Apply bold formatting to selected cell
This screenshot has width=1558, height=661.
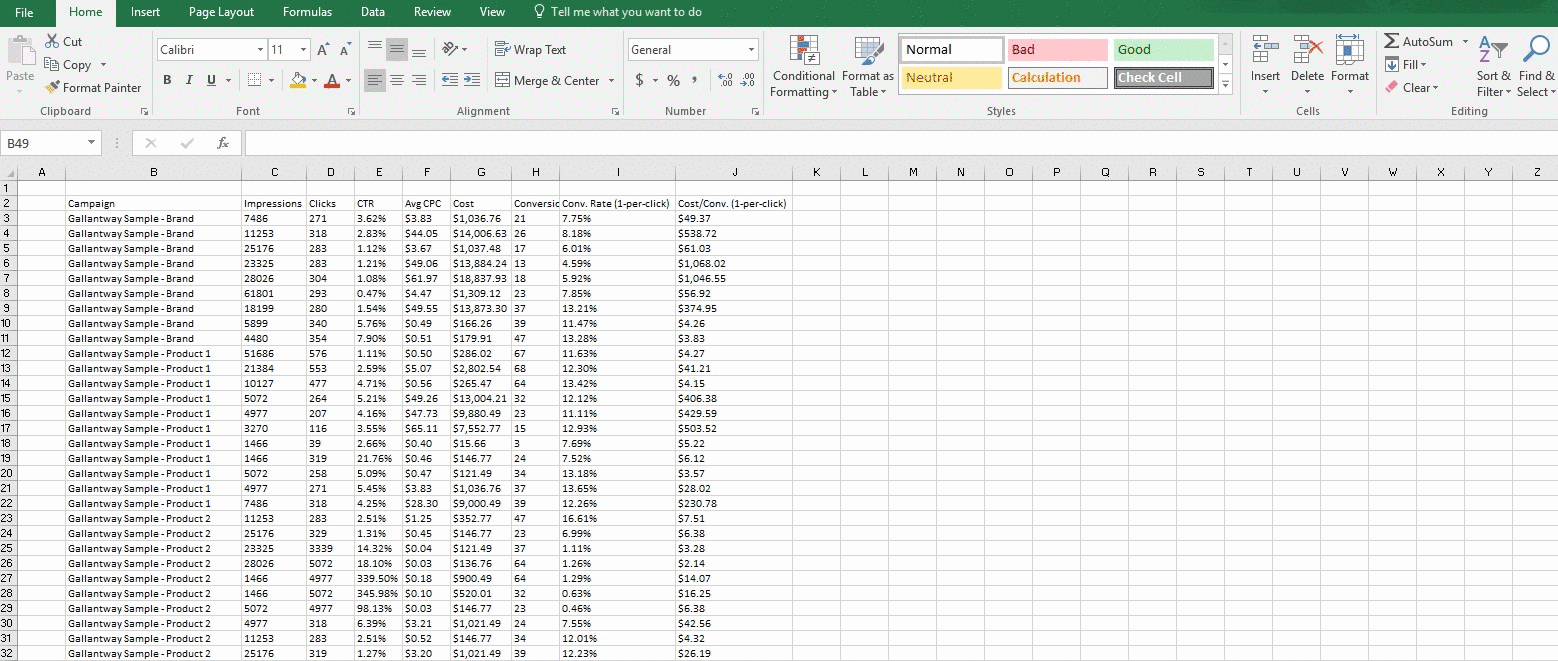tap(167, 80)
